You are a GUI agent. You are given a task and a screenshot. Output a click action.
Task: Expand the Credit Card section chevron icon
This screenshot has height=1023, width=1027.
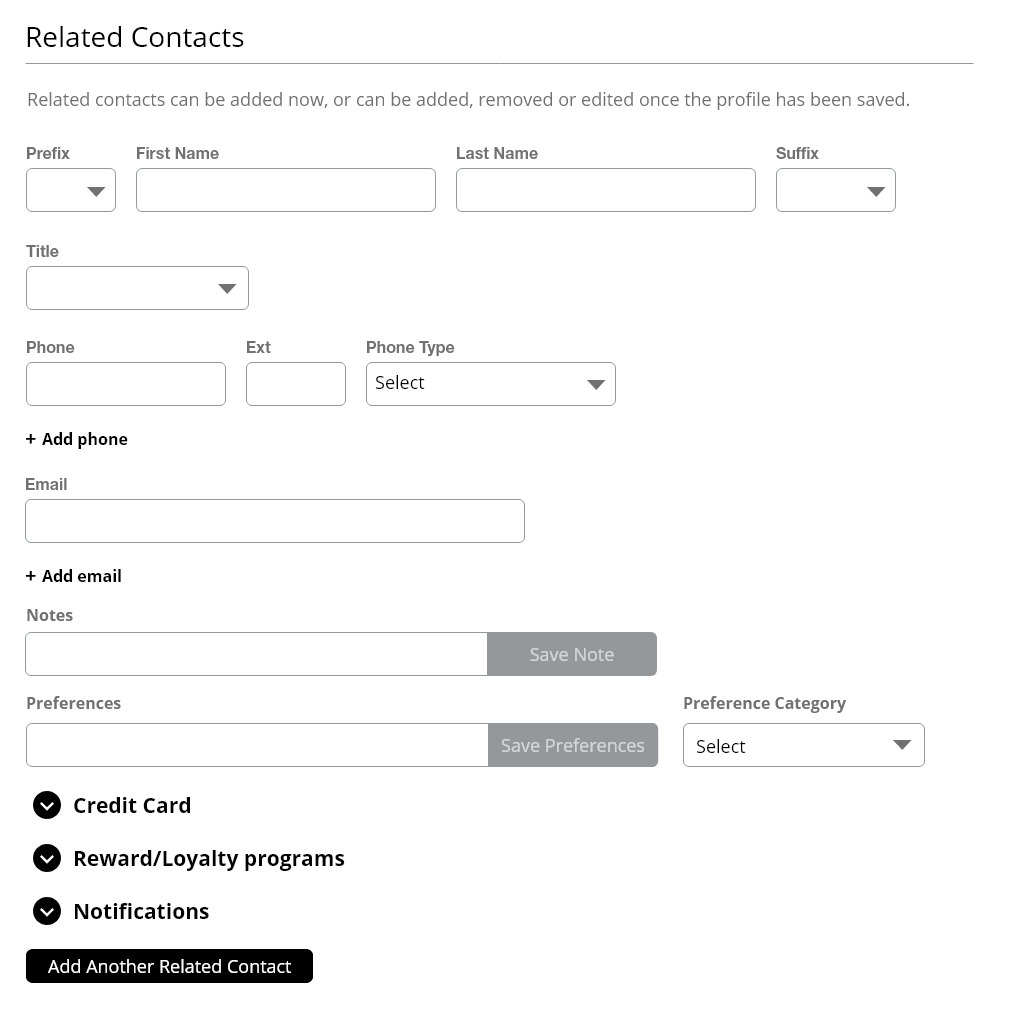(x=47, y=805)
